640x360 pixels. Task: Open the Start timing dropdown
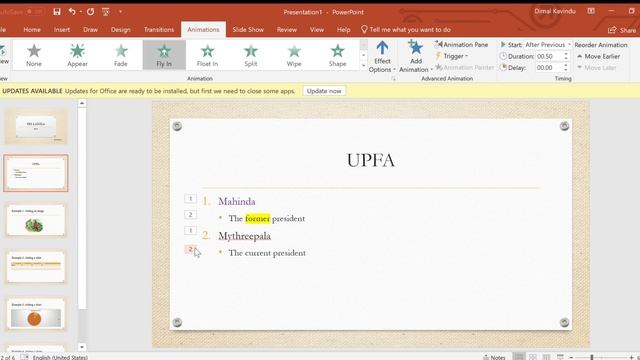tap(548, 44)
